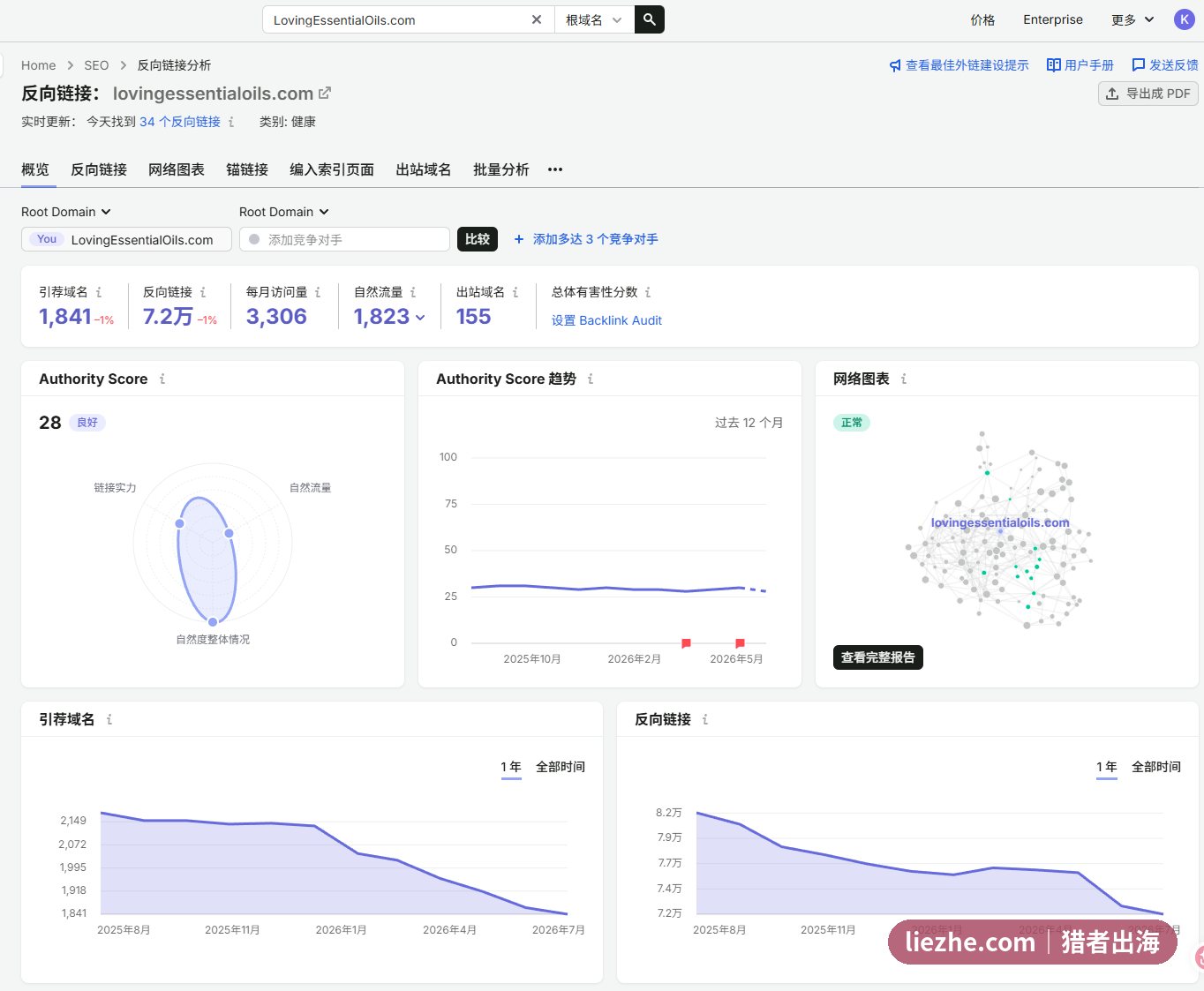Open external link icon next to lovingessentialoils.com

325,93
